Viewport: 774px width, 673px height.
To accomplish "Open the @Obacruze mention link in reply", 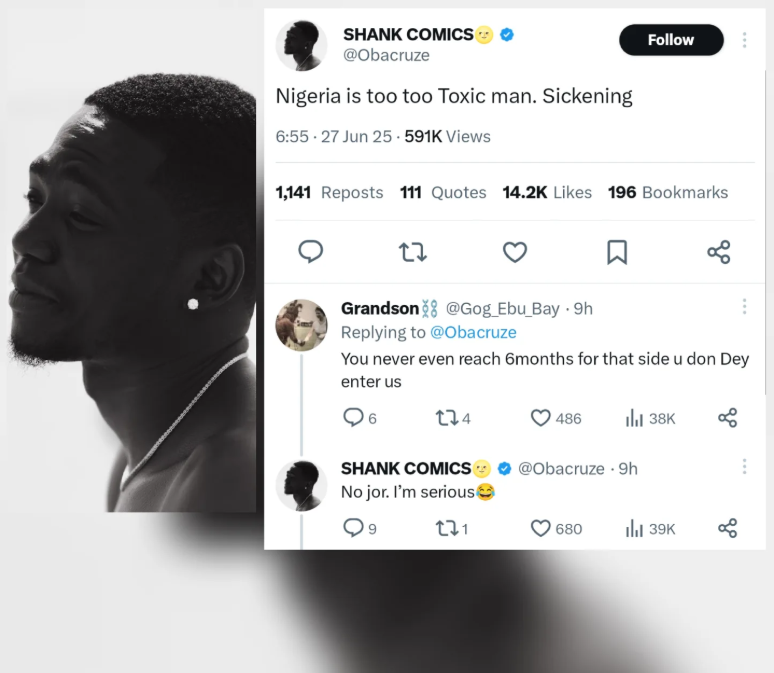I will pos(473,332).
